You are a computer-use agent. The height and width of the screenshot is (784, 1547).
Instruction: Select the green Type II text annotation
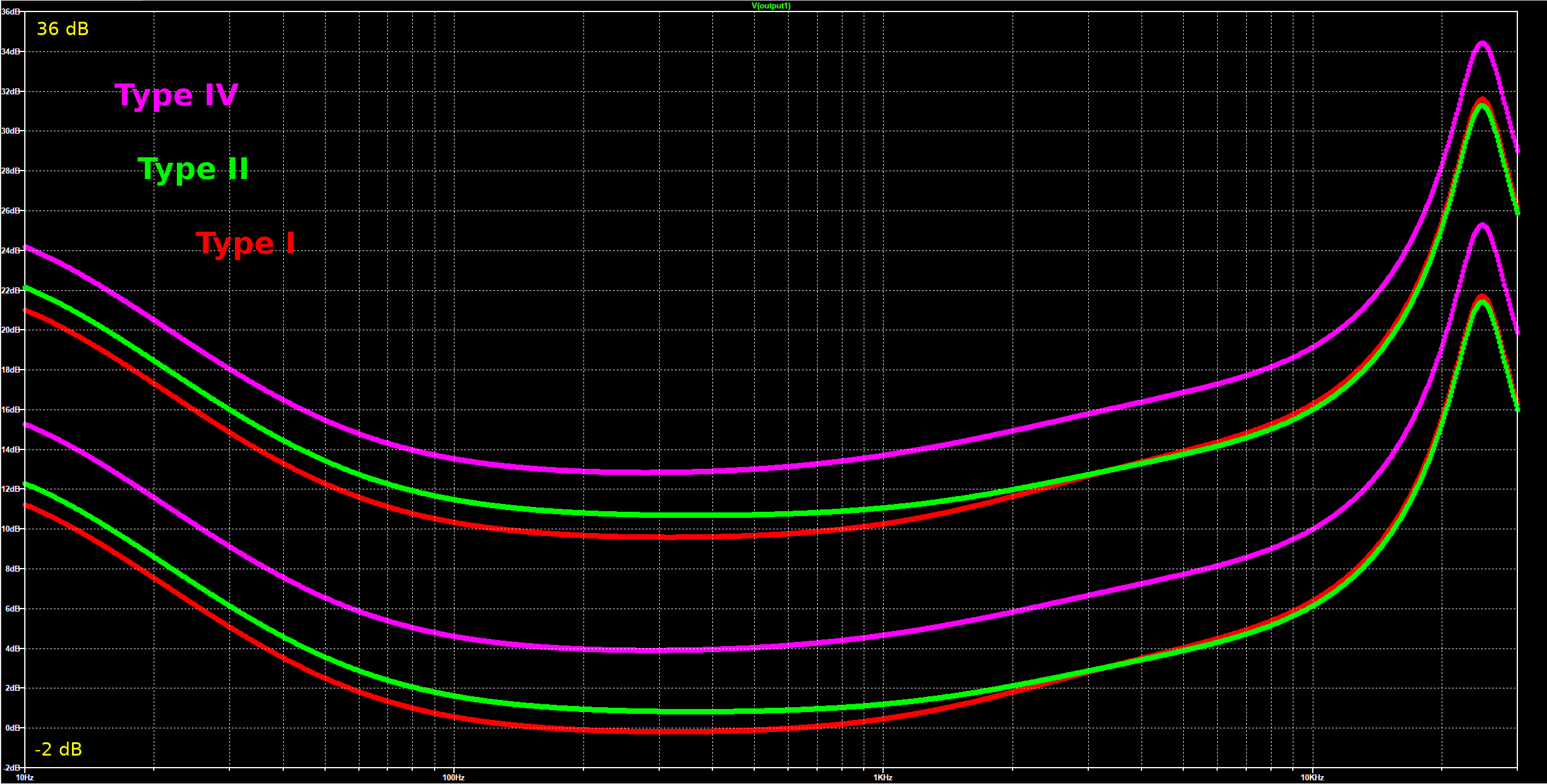192,169
